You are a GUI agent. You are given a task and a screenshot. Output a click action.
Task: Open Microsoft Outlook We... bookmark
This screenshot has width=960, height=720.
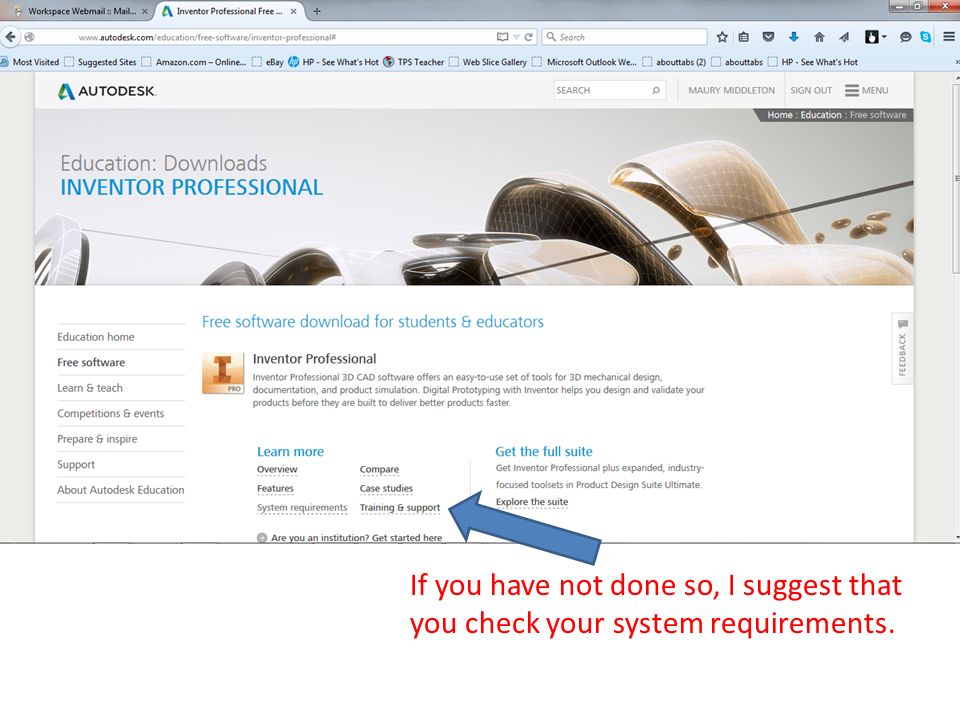(x=585, y=62)
